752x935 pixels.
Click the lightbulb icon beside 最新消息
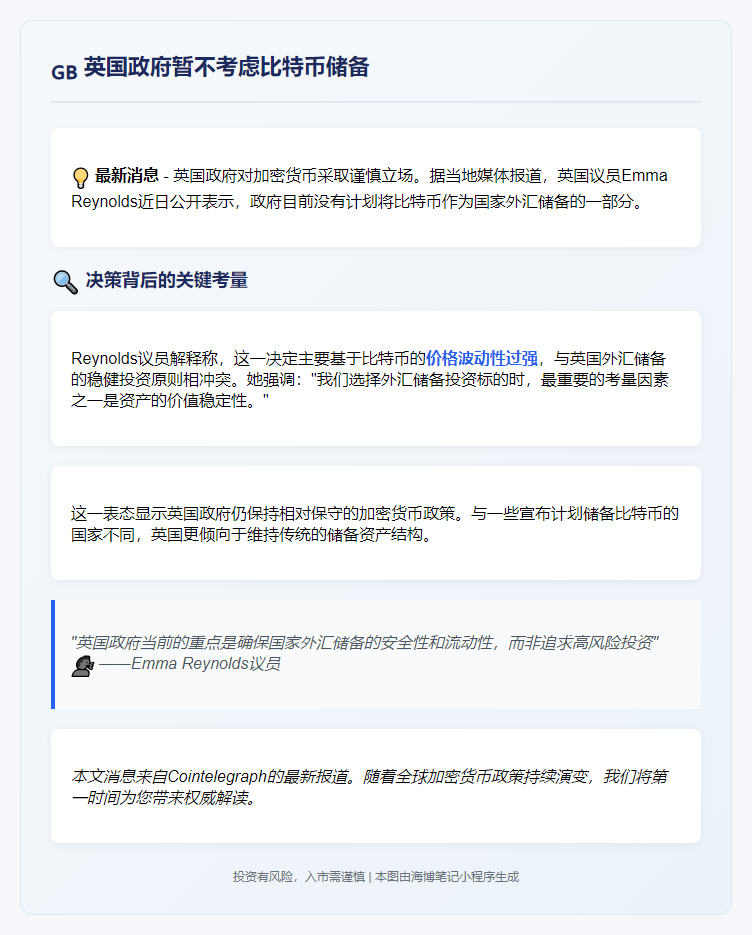coord(81,178)
